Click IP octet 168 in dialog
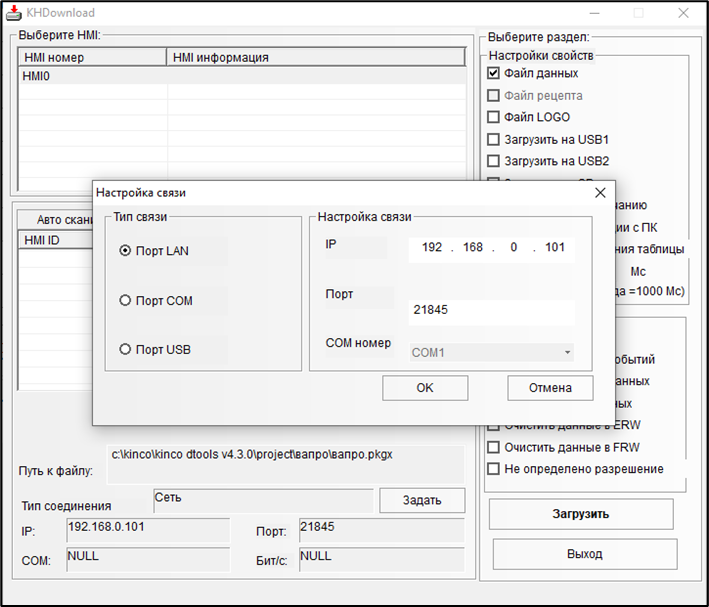The width and height of the screenshot is (709, 607). [473, 247]
